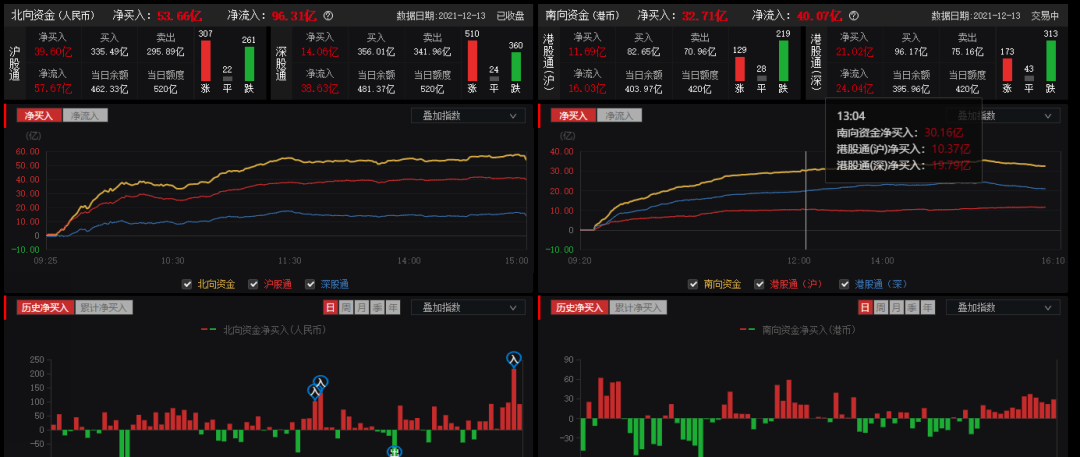Switch to 累计净买入 tab in southbound history
This screenshot has width=1080, height=457.
(x=638, y=308)
